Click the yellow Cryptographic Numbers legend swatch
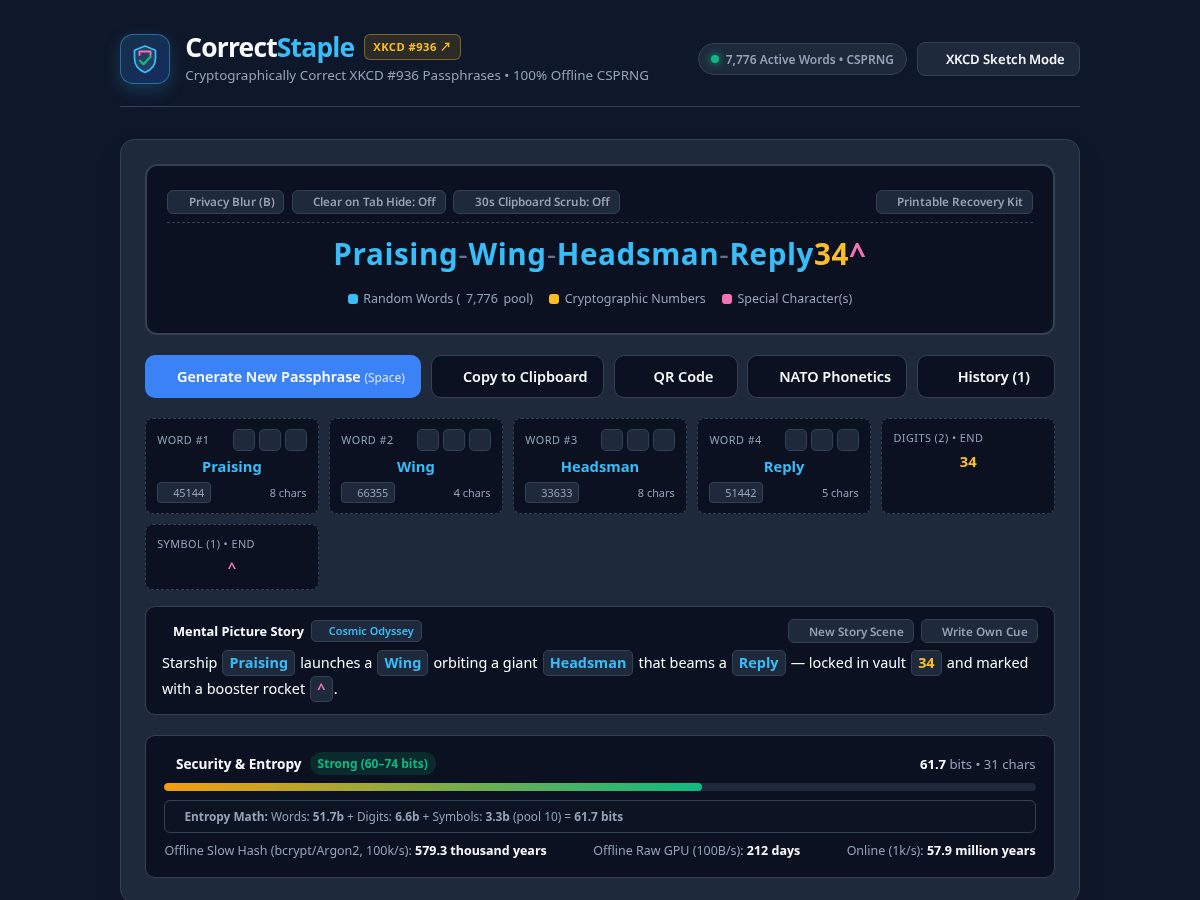The image size is (1200, 900). 554,299
